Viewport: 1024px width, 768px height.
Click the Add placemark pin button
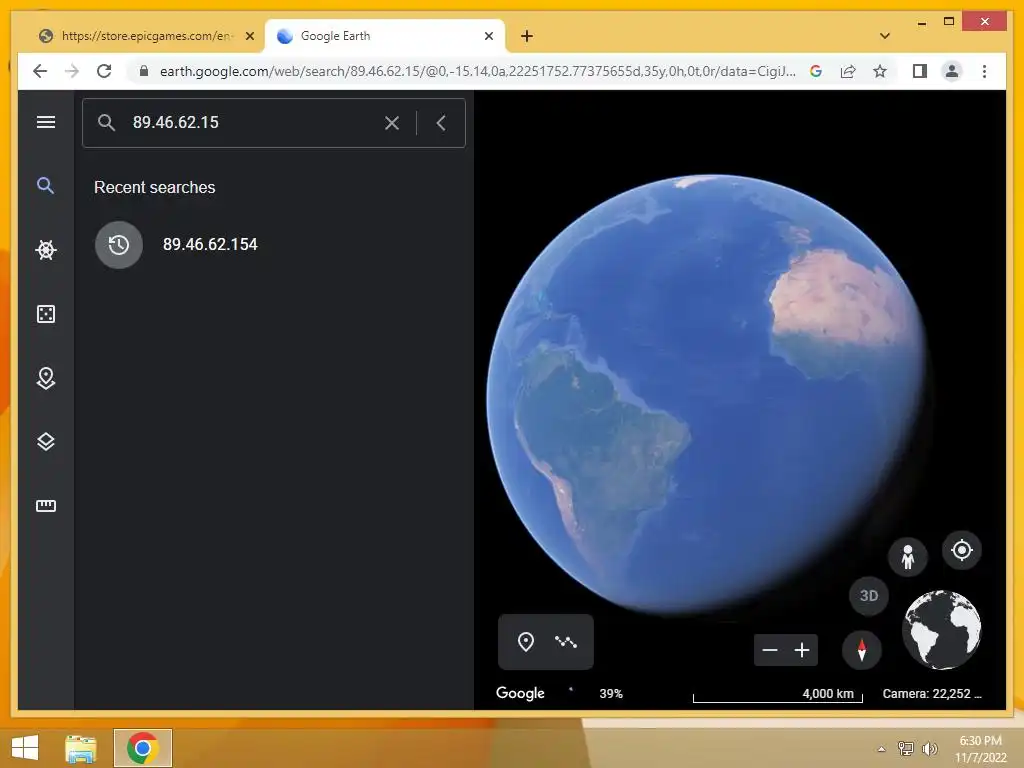526,642
